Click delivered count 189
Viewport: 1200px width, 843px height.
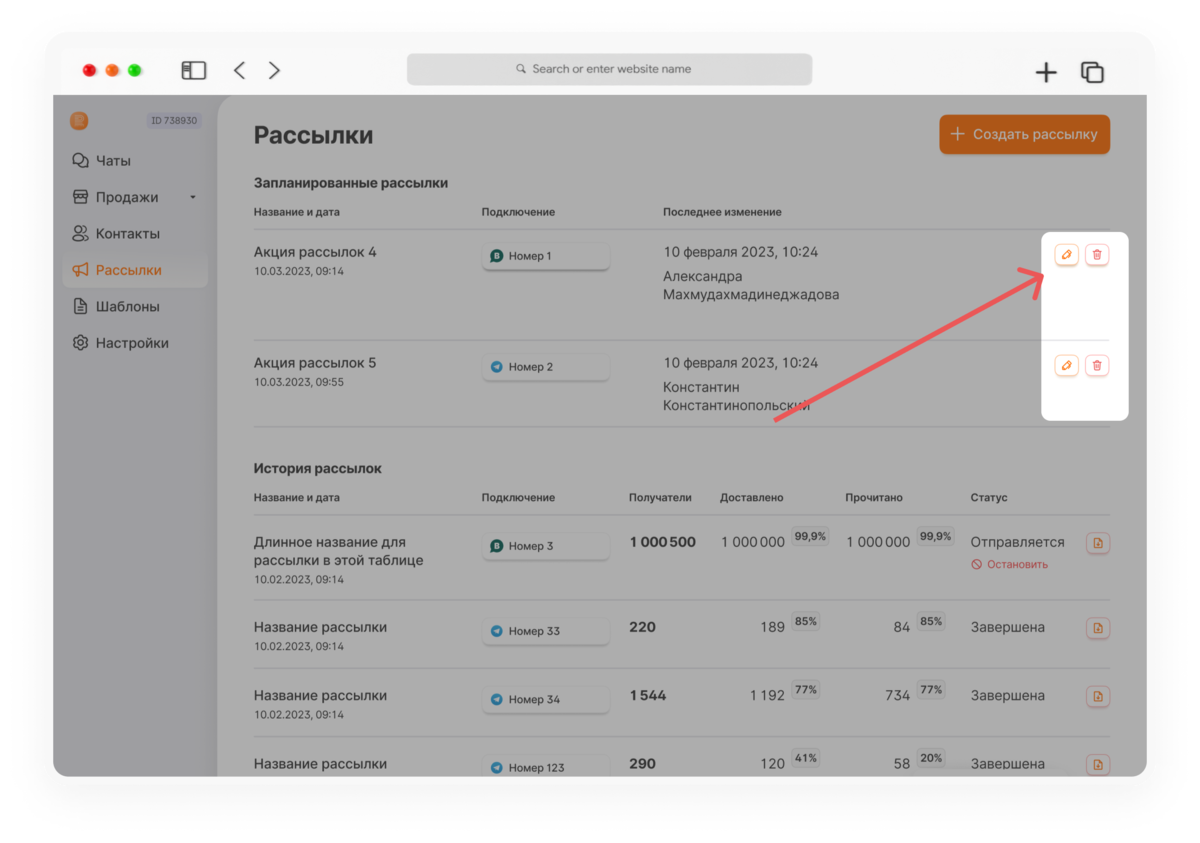[772, 627]
